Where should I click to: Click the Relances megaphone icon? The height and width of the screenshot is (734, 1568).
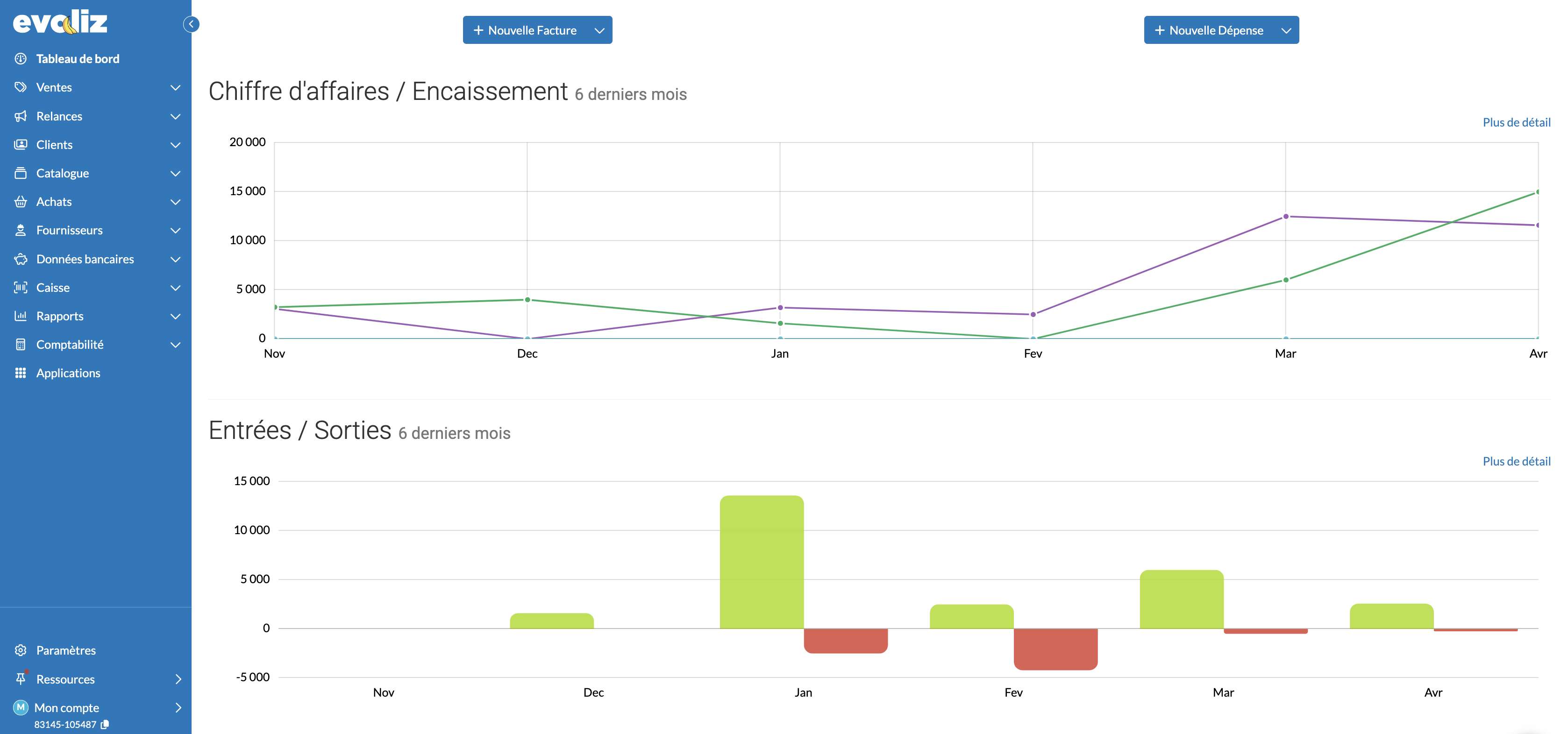(x=21, y=116)
